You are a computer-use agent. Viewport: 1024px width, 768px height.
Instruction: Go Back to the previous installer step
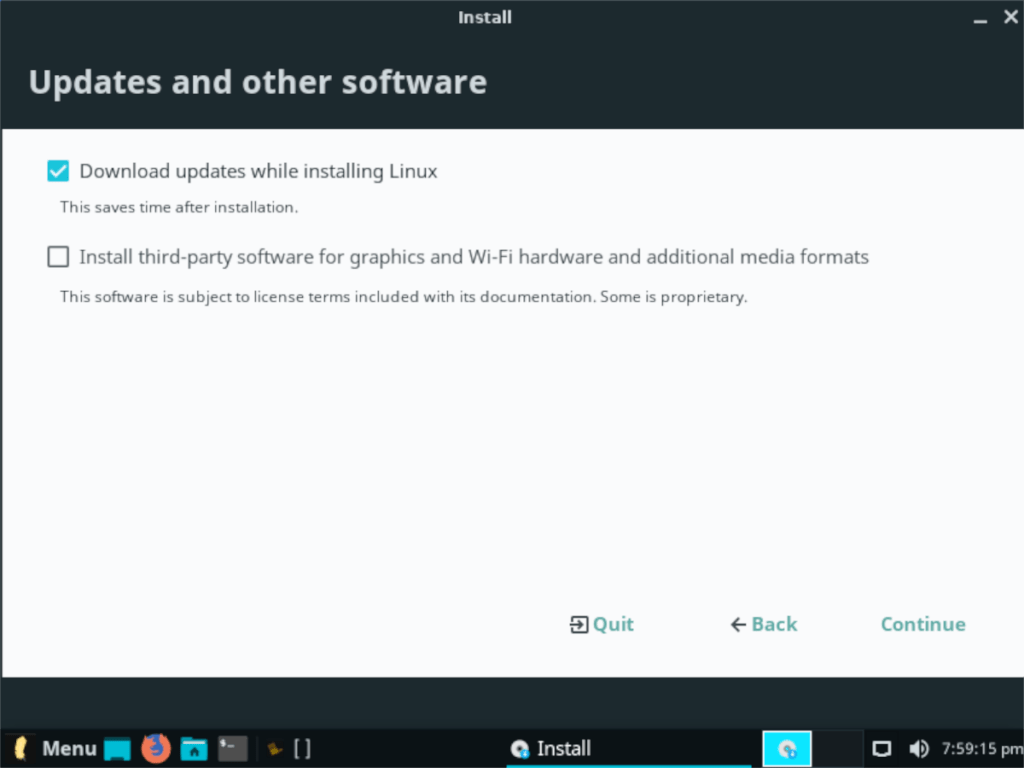click(x=763, y=624)
